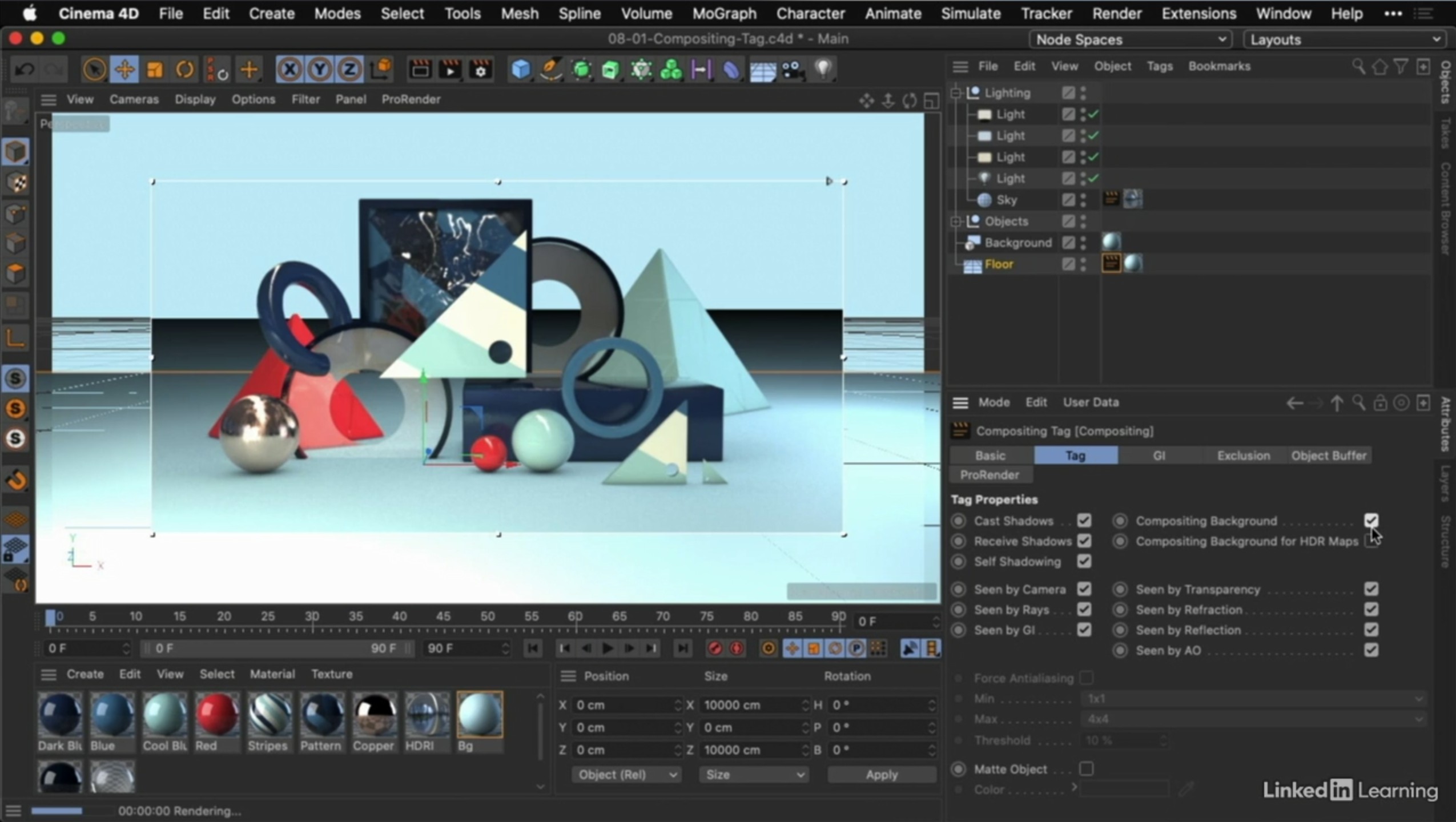Click the Cube primitive icon
The image size is (1456, 822).
coord(520,70)
